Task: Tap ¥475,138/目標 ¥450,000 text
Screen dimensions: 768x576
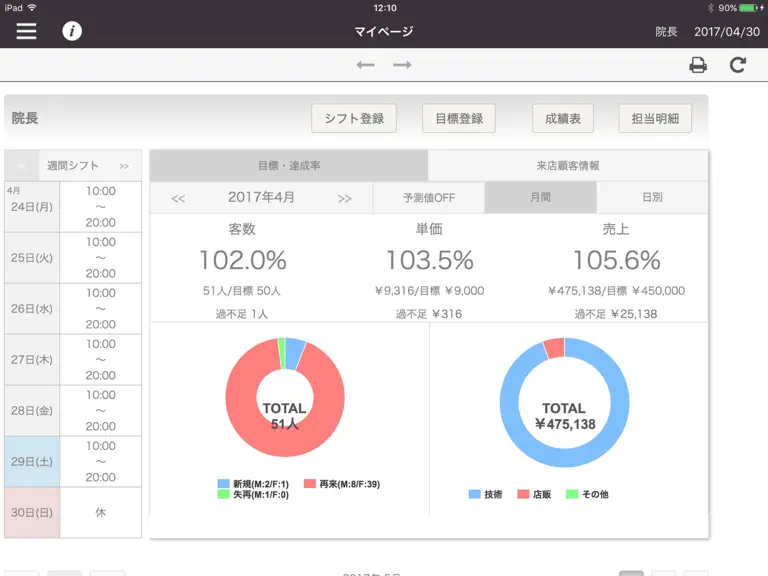Action: (x=616, y=291)
